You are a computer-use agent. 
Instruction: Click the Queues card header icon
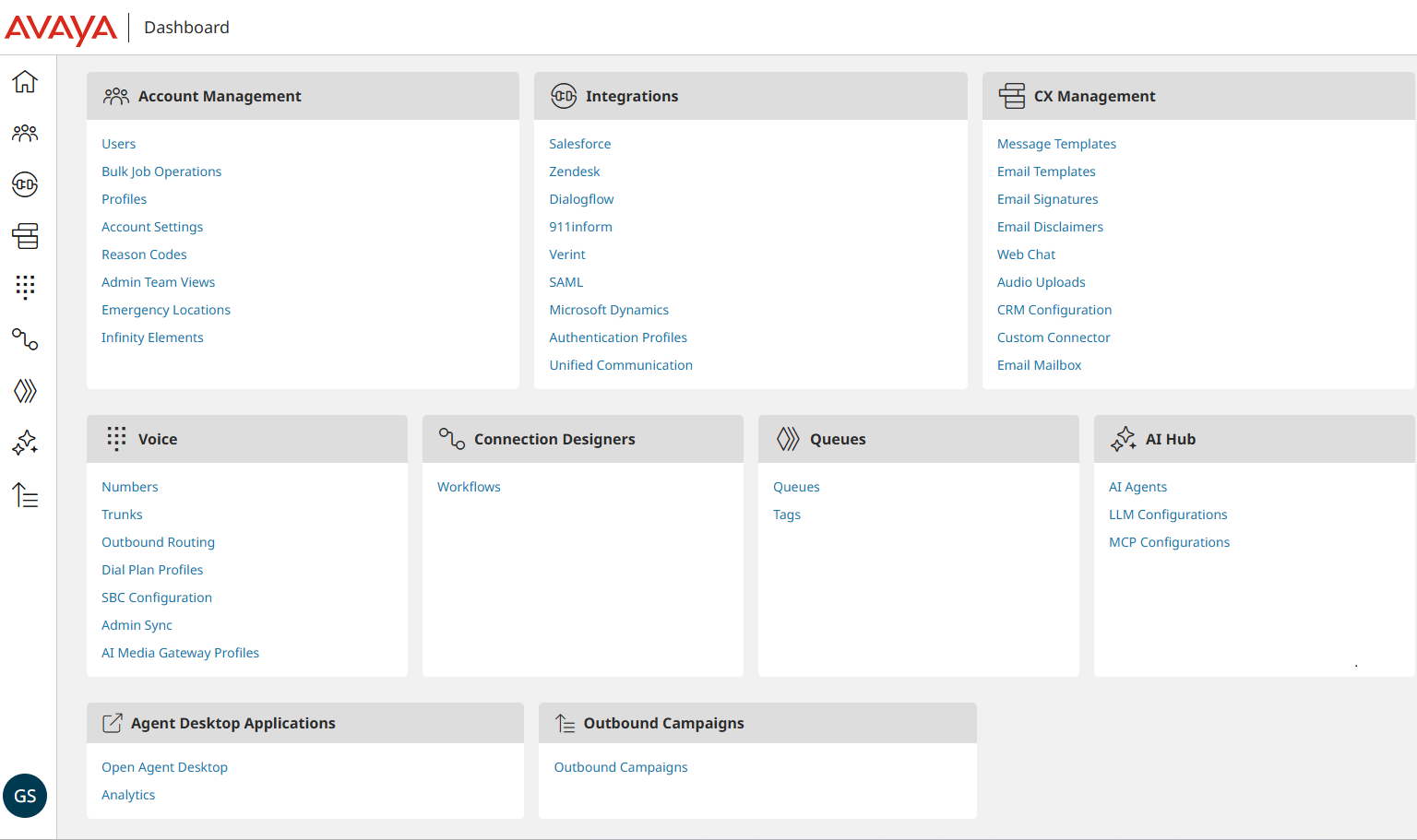pyautogui.click(x=788, y=439)
